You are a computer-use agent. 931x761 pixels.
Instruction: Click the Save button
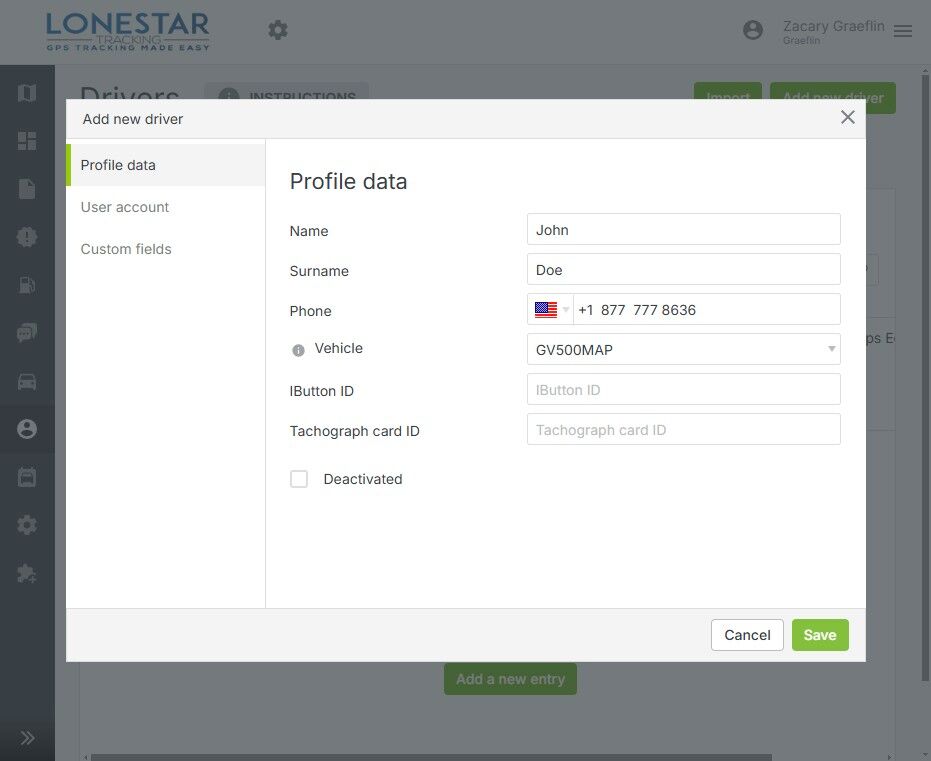(820, 635)
